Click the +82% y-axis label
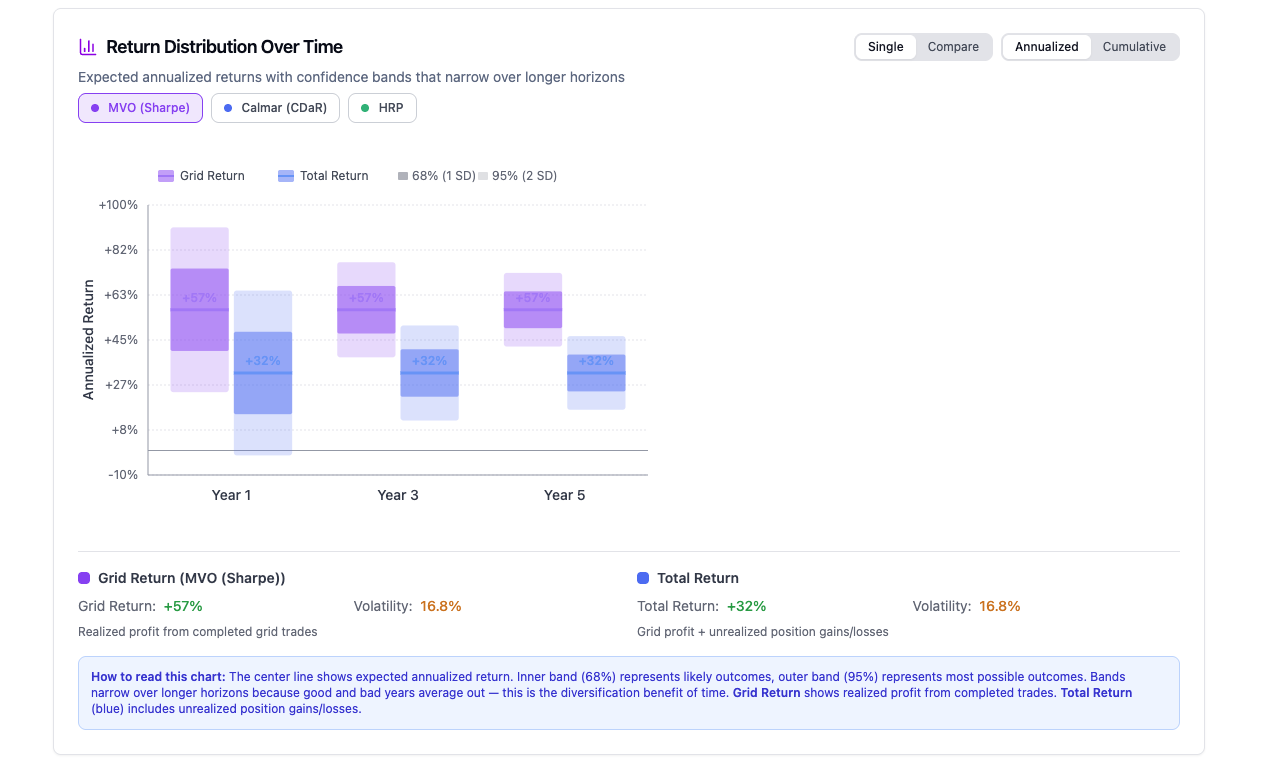 pyautogui.click(x=121, y=250)
